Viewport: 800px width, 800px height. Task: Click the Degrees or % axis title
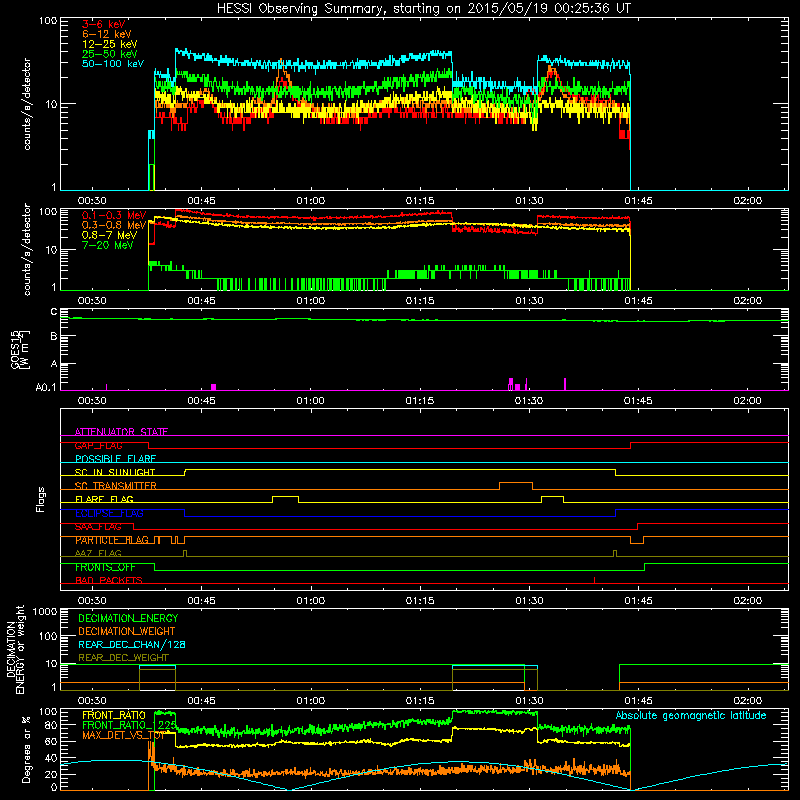click(x=27, y=749)
